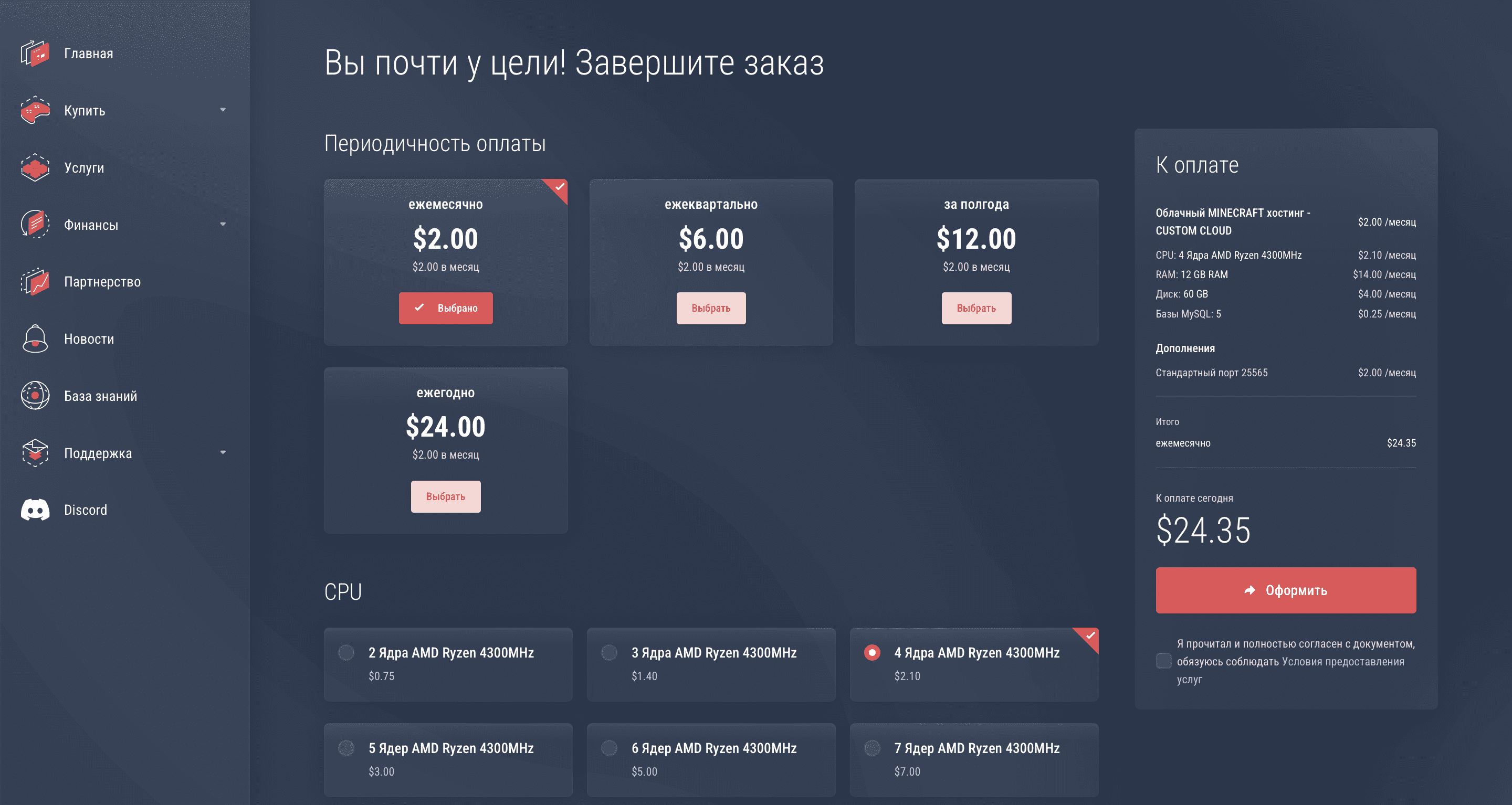Select 2 Ядра AMD Ryzen radio option
This screenshot has width=1512, height=805.
tap(346, 652)
